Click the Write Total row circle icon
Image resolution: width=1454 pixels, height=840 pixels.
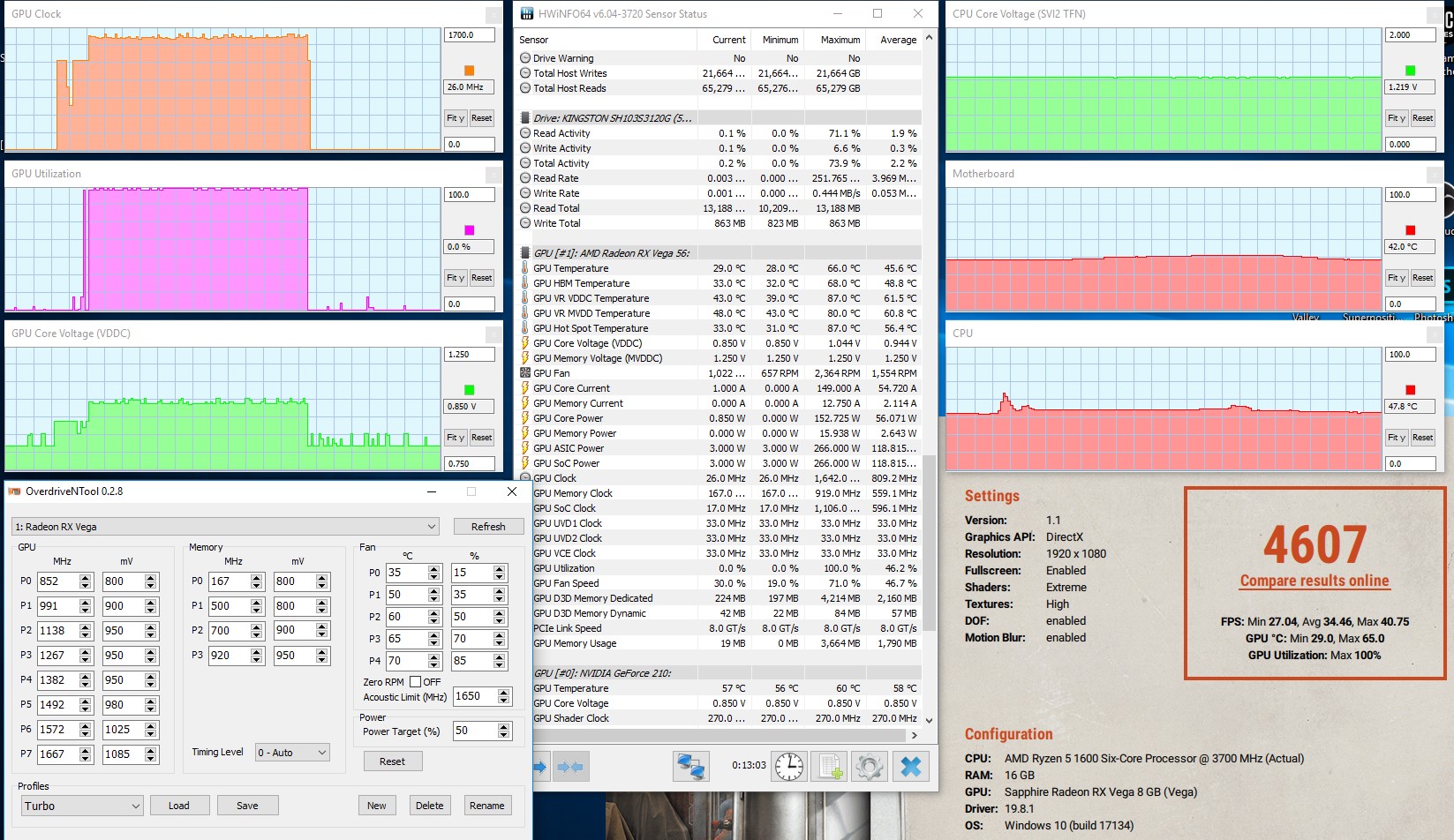[x=525, y=223]
